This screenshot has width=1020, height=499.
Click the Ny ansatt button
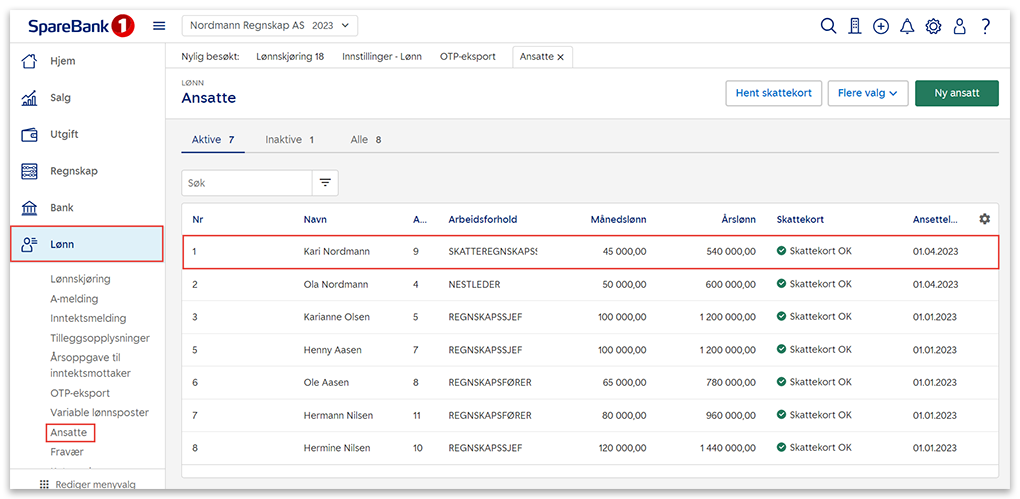coord(956,93)
